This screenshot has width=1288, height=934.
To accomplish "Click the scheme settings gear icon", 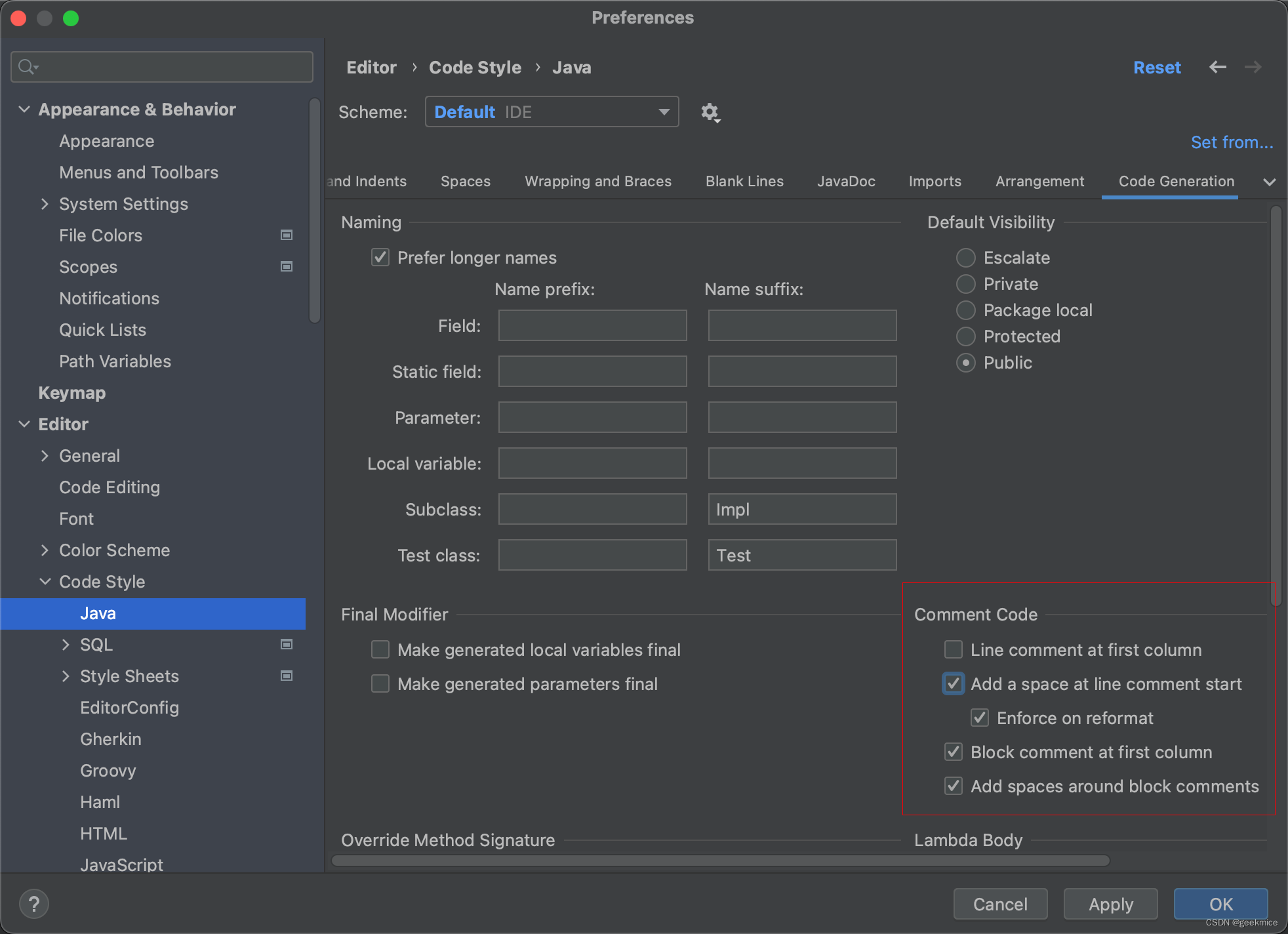I will tap(710, 112).
